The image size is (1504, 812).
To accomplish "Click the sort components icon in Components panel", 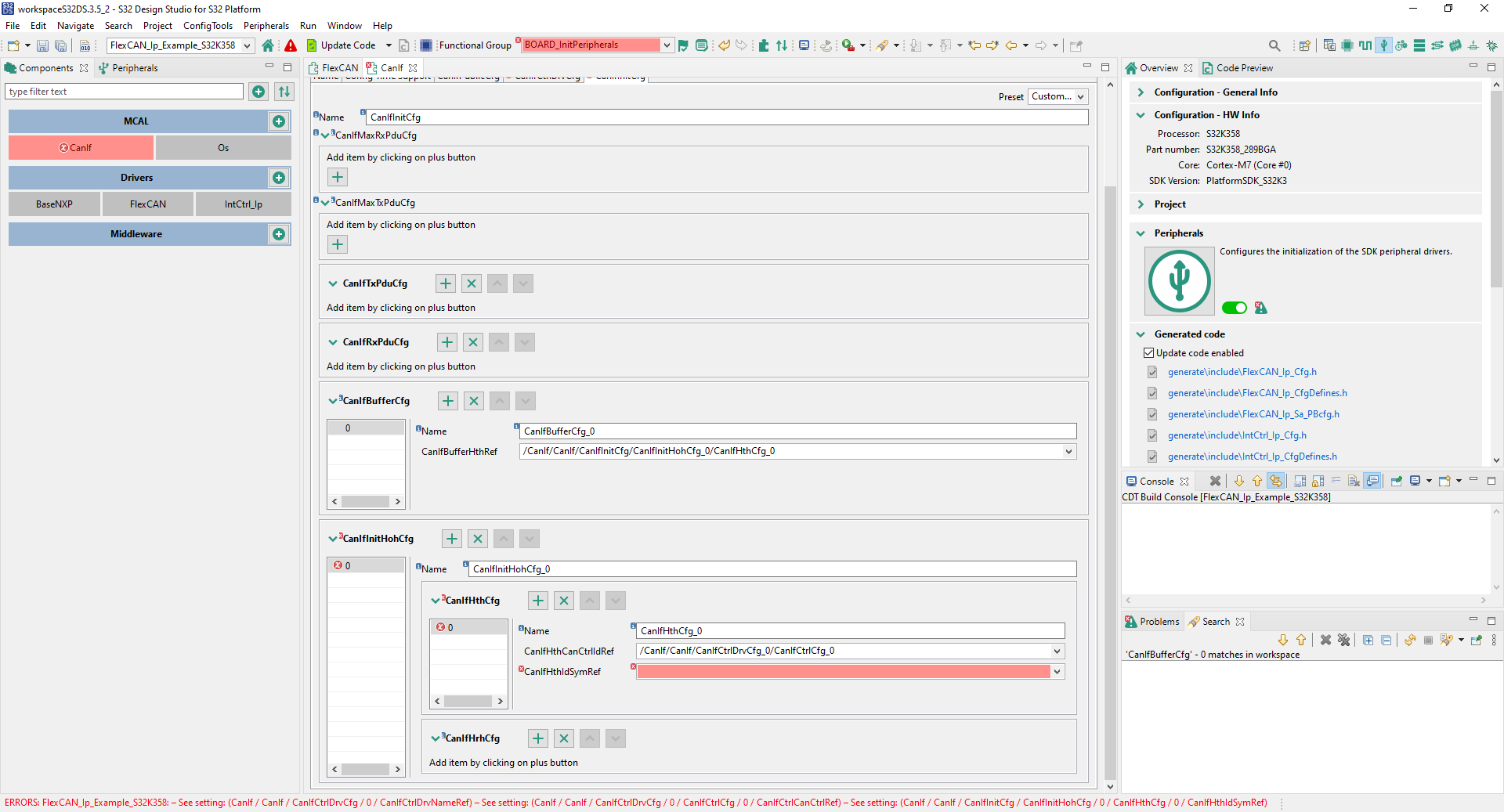I will tap(284, 92).
